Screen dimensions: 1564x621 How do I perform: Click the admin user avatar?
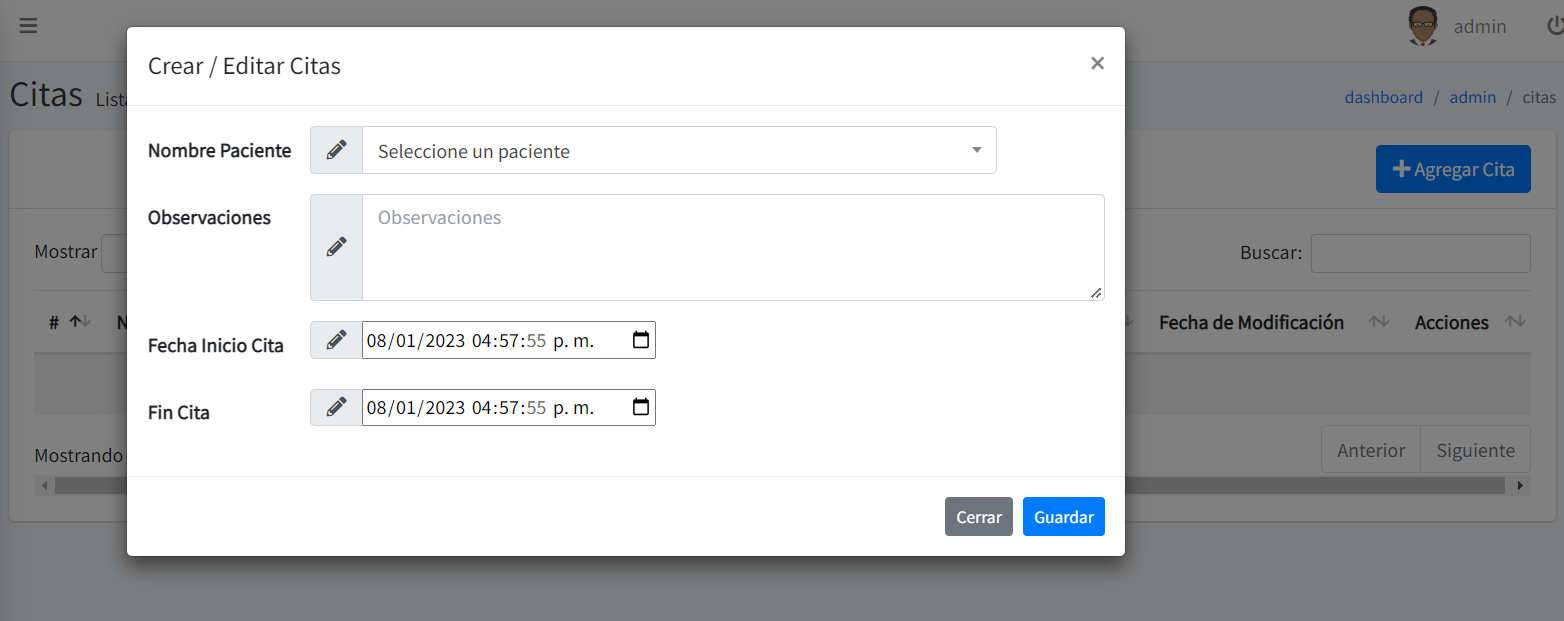(x=1423, y=27)
